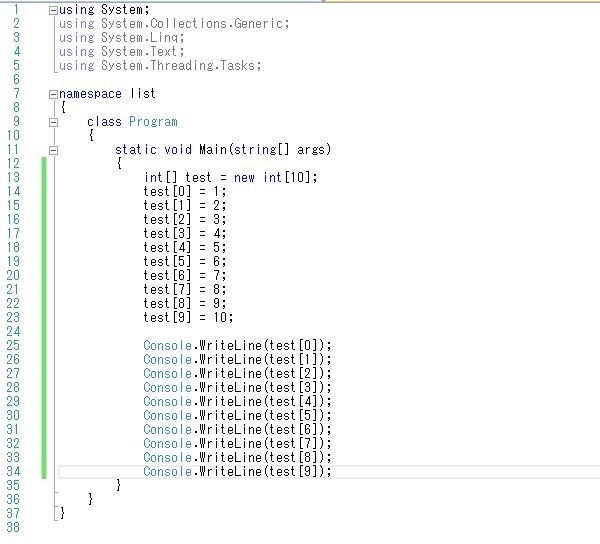
Task: Click line number 7 in the gutter
Action: [x=16, y=94]
